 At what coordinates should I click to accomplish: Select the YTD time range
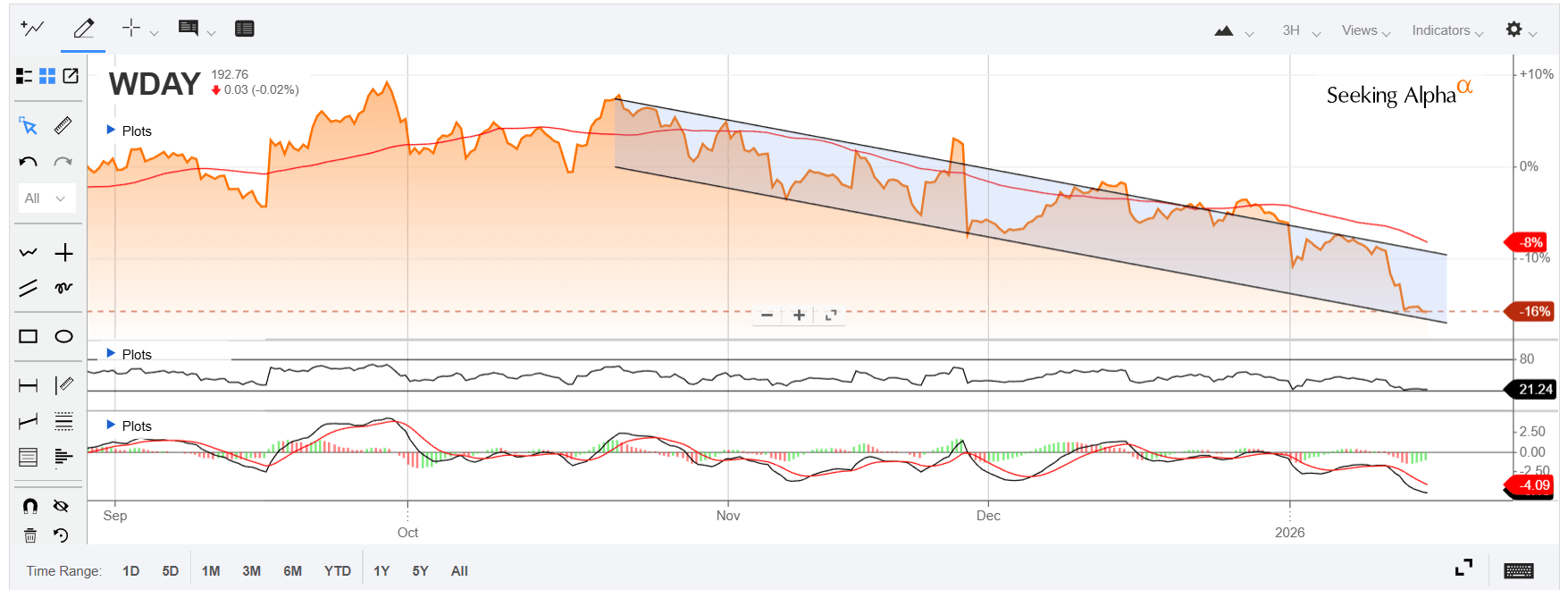[338, 571]
